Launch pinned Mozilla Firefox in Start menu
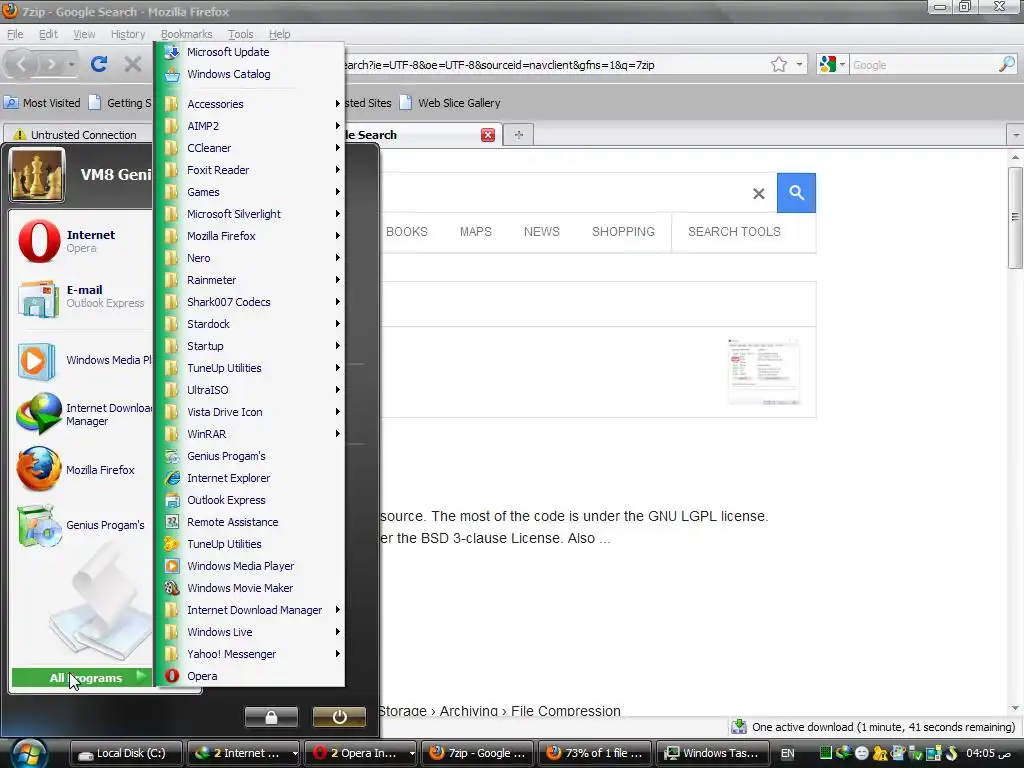The width and height of the screenshot is (1024, 768). point(39,470)
